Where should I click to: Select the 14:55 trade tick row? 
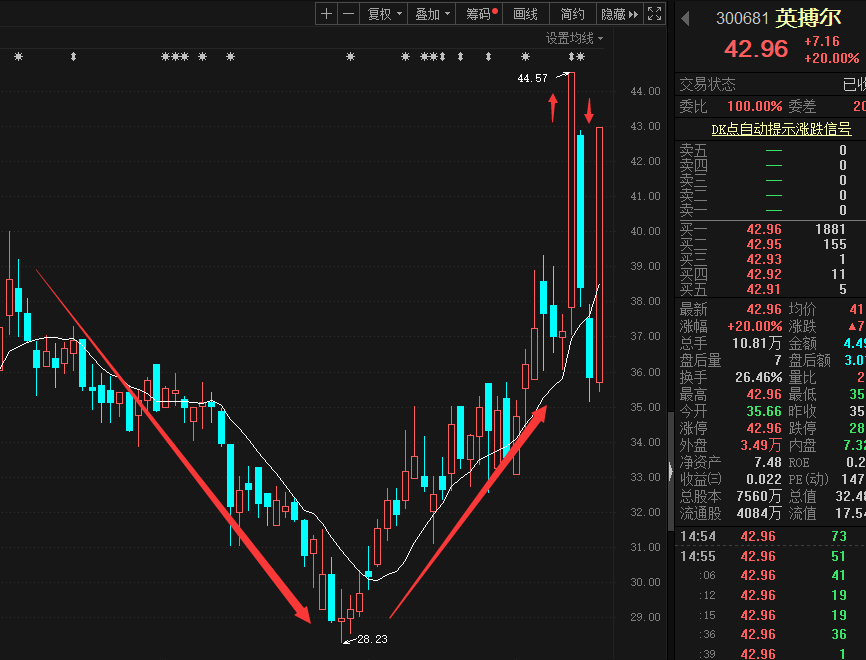coord(770,556)
